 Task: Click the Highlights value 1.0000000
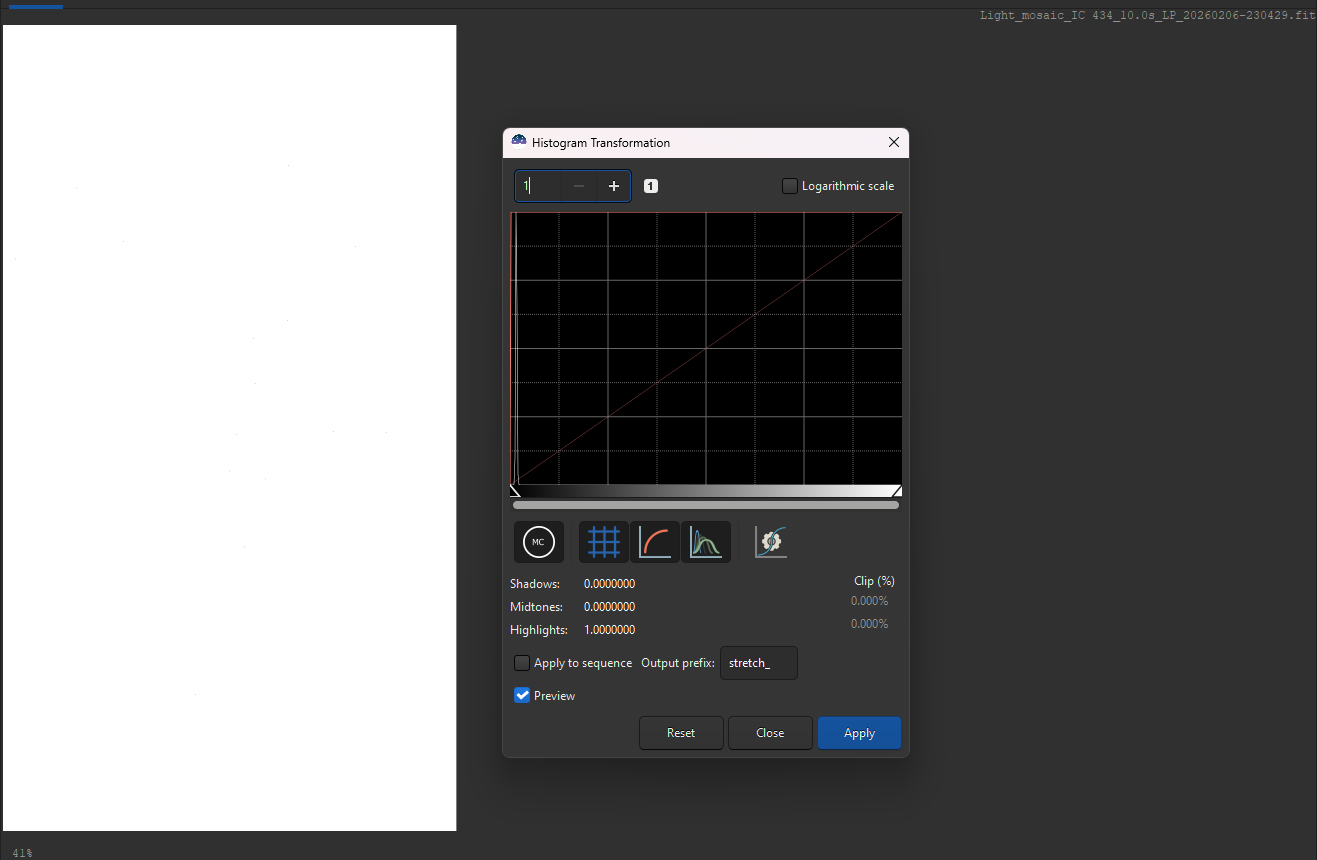tap(609, 630)
